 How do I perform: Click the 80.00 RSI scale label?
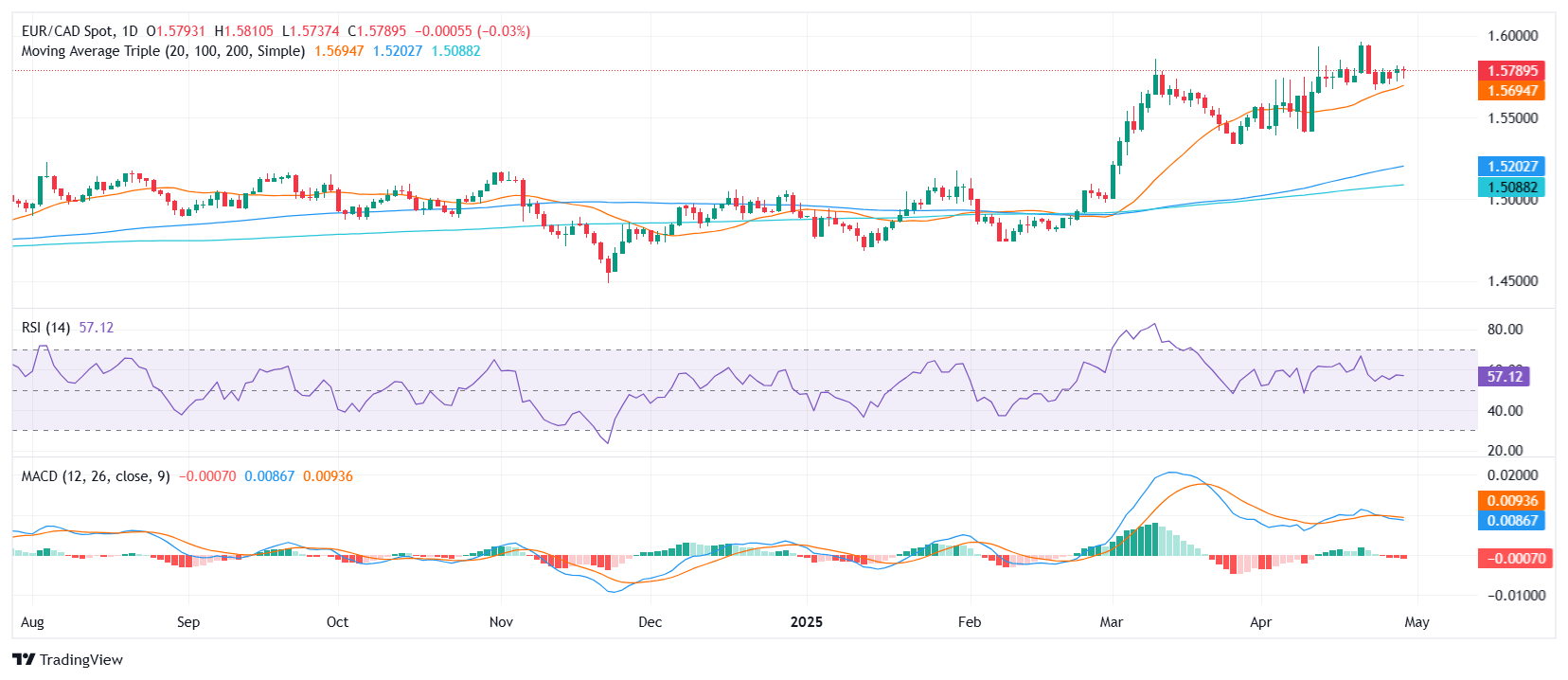(1505, 330)
